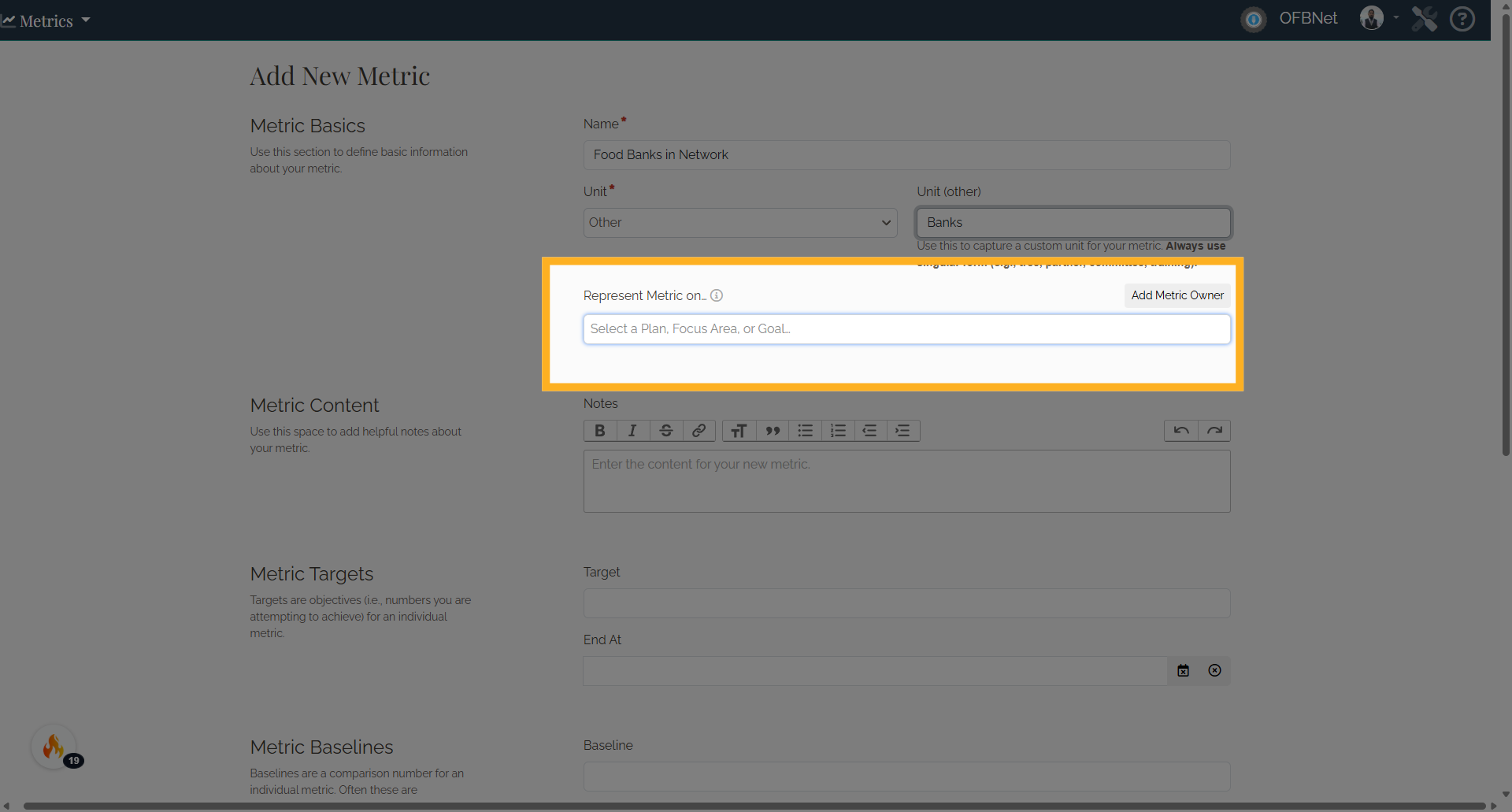The image size is (1512, 812).
Task: Decrease indent level in Notes
Action: click(x=870, y=431)
